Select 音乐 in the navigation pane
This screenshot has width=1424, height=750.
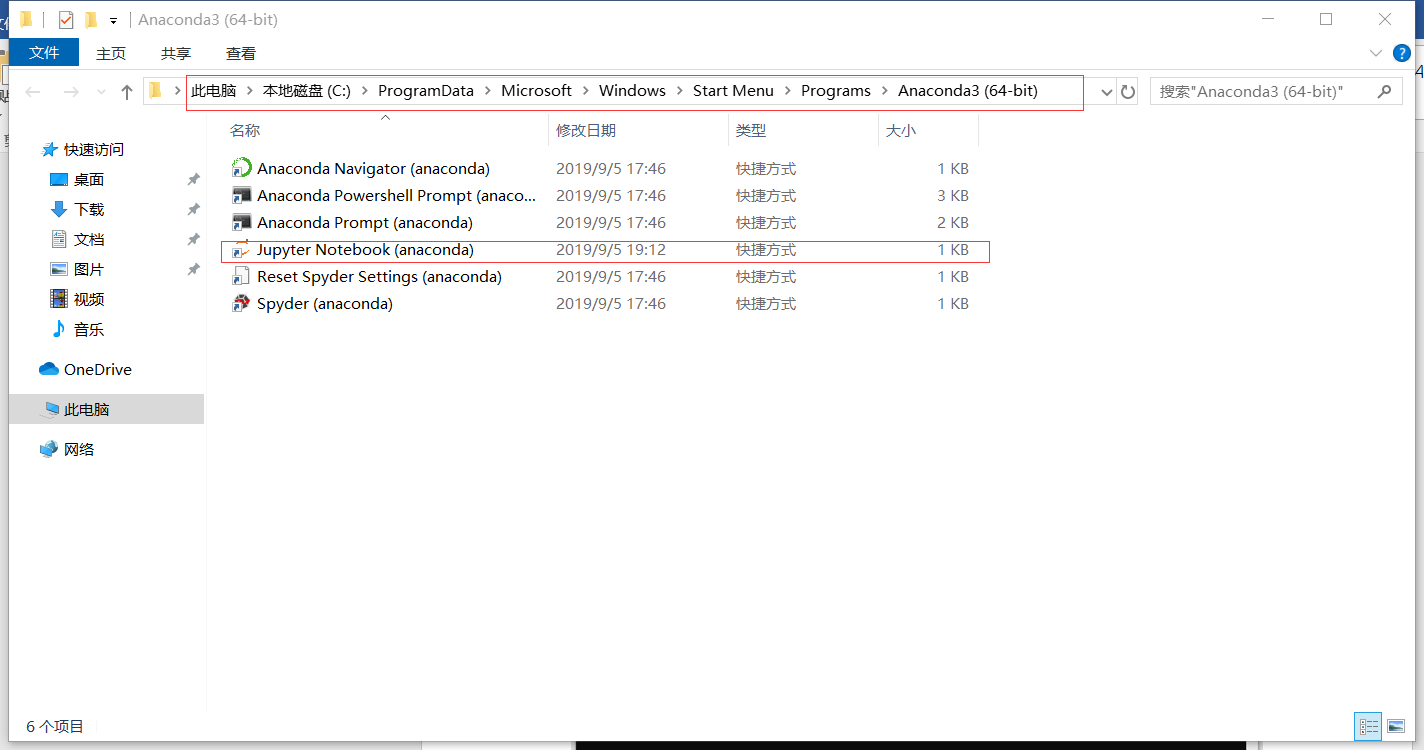(x=89, y=329)
